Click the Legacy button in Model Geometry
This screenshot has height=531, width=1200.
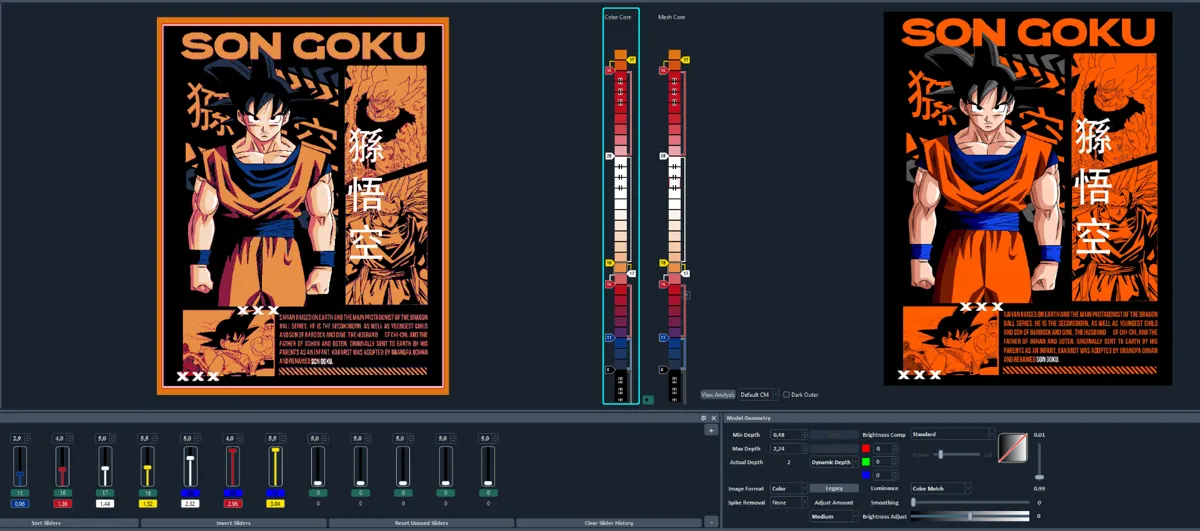point(834,488)
